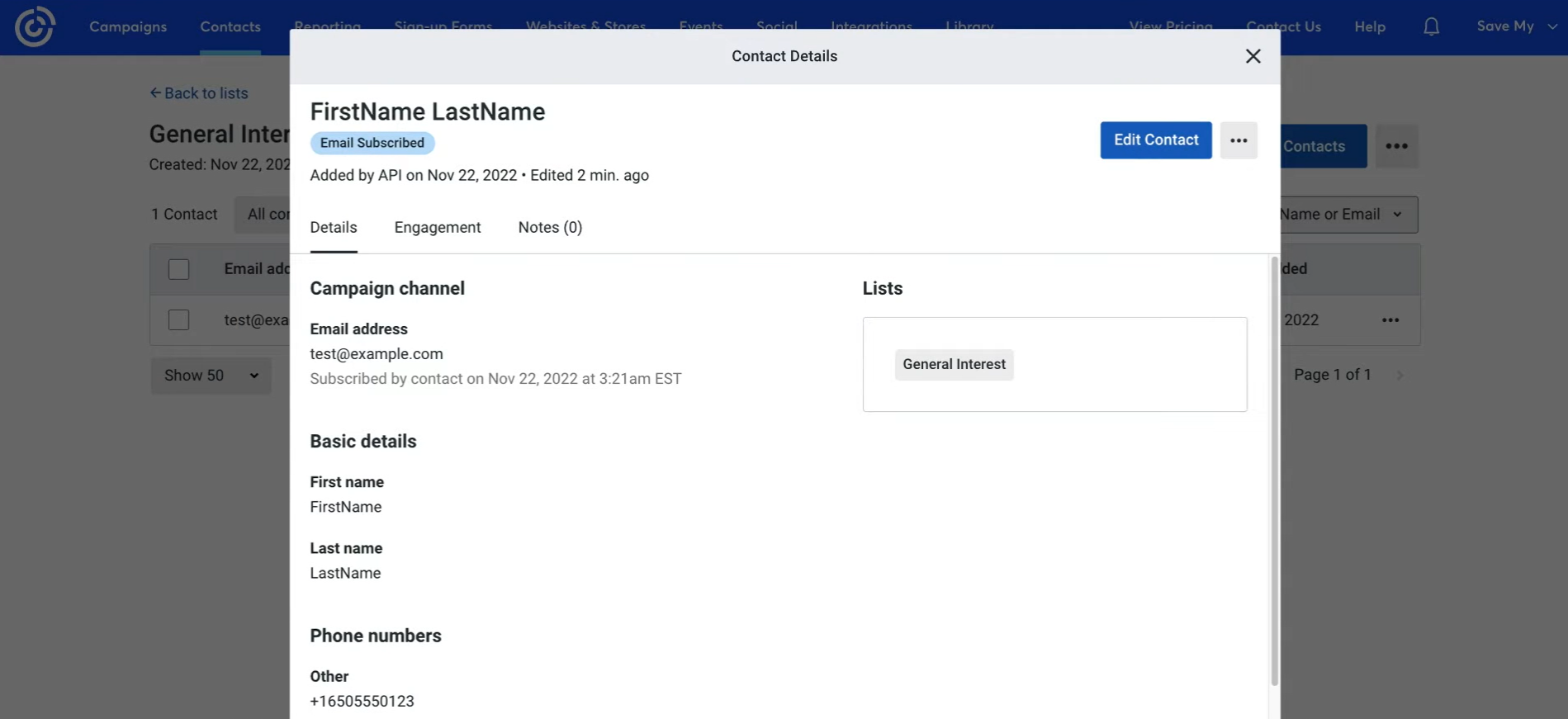Screen dimensions: 1568x719
Task: Click the Back to lists arrow
Action: point(155,93)
